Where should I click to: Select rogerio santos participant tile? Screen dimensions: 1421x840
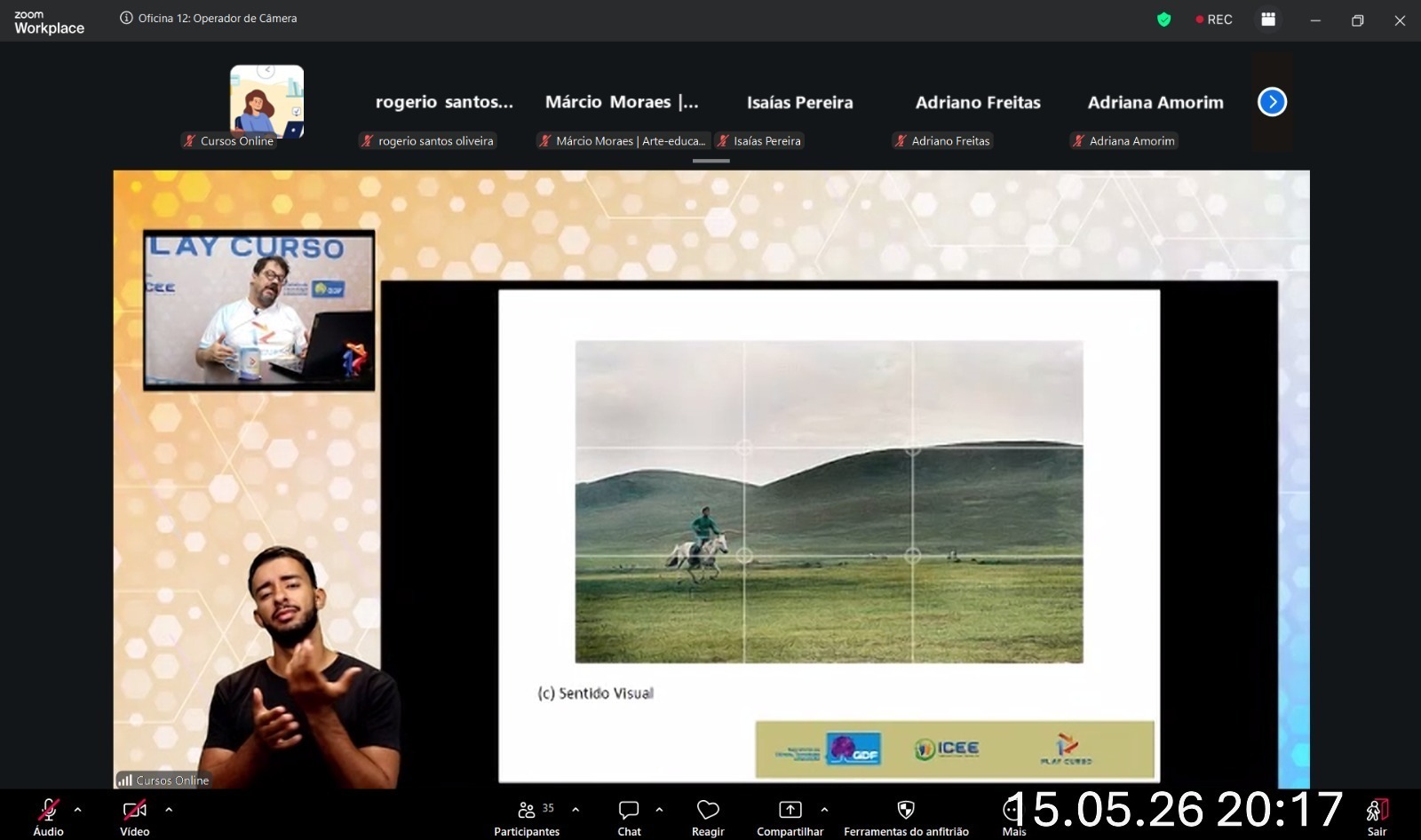pyautogui.click(x=444, y=102)
